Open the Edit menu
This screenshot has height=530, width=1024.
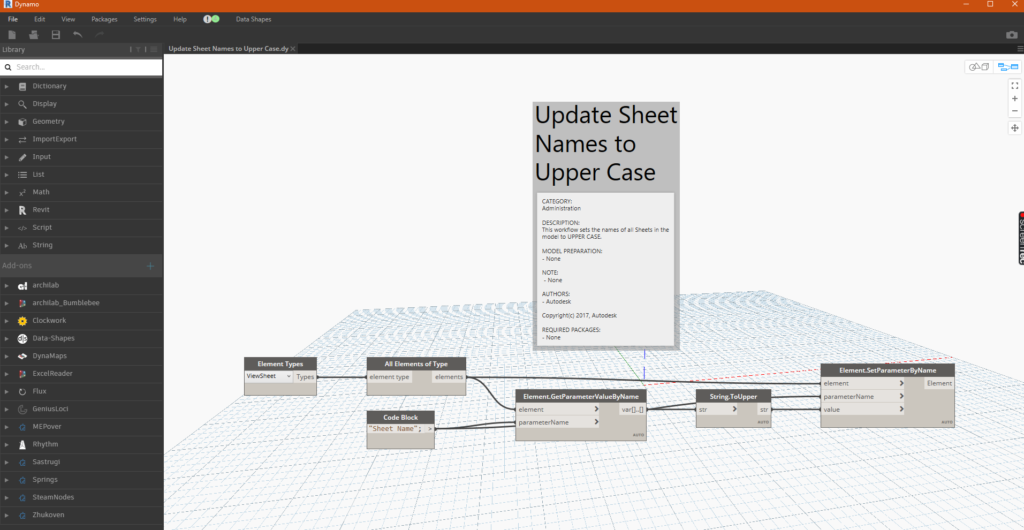pyautogui.click(x=40, y=19)
